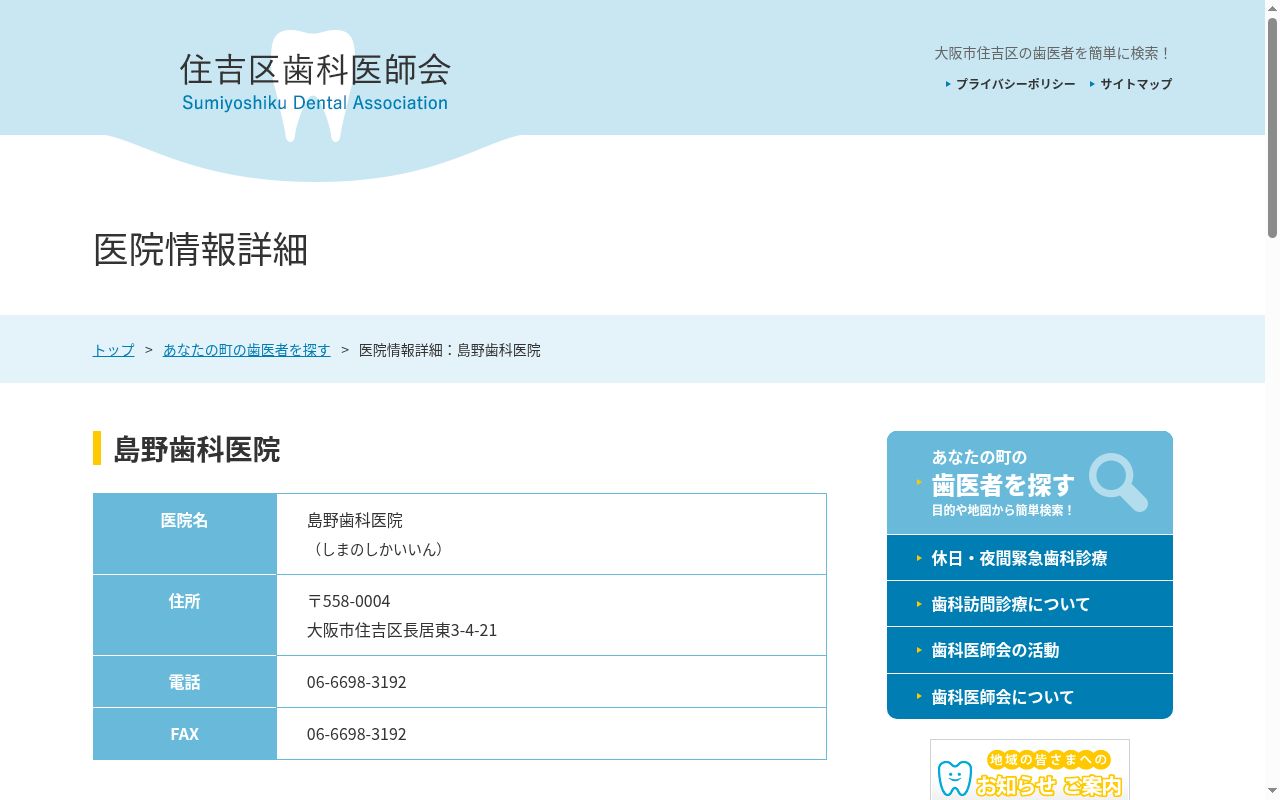1280x800 pixels.
Task: Click the tooth mascot icon in the banner
Action: [x=954, y=778]
